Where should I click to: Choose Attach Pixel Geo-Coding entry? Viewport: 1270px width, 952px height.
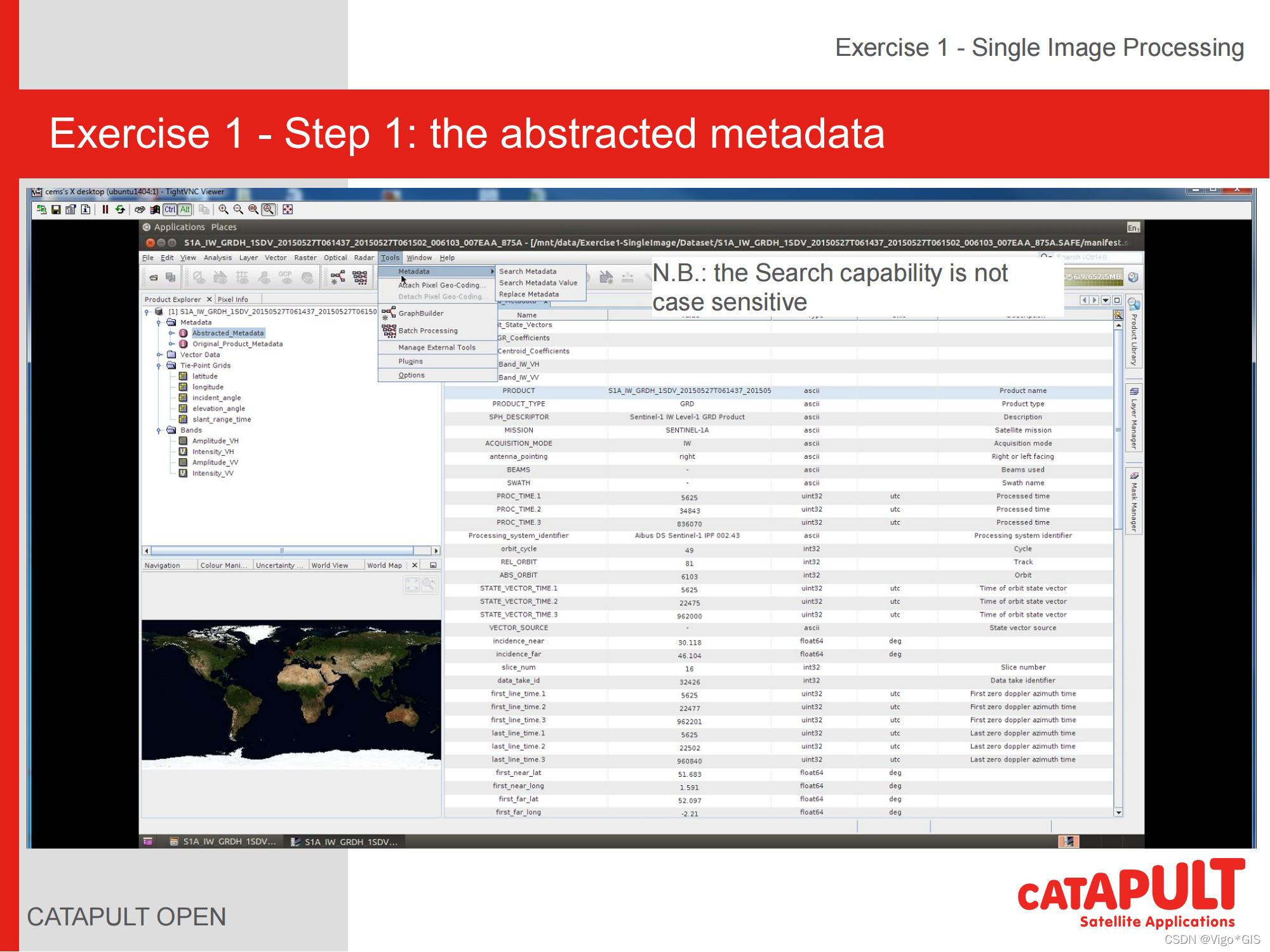pyautogui.click(x=438, y=286)
